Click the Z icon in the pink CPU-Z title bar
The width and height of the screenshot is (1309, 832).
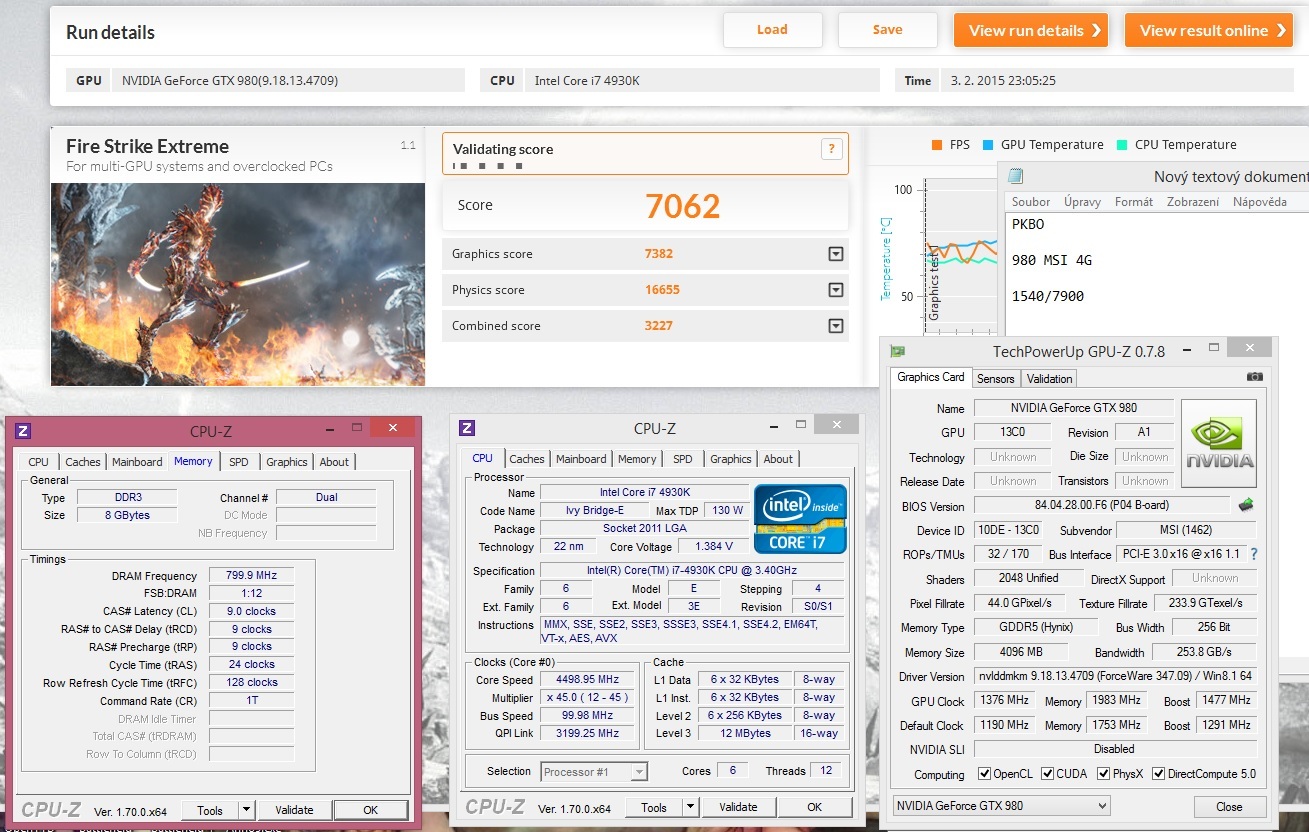24,430
